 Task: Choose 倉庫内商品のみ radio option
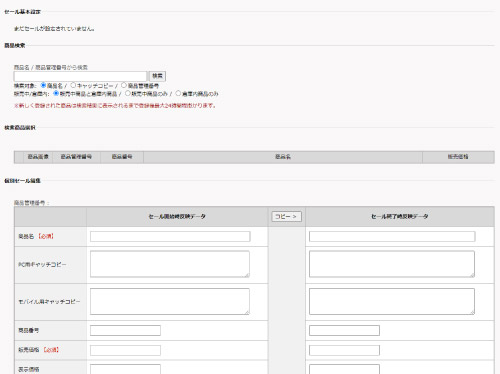click(x=178, y=93)
